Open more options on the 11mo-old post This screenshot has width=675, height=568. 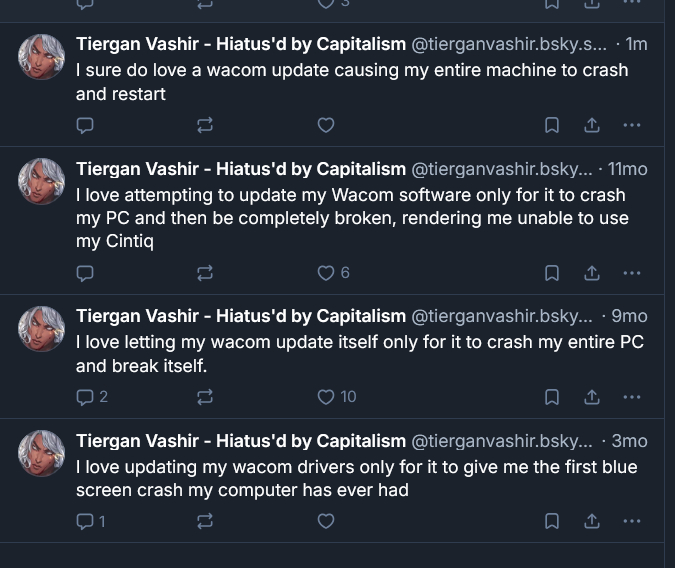click(631, 272)
